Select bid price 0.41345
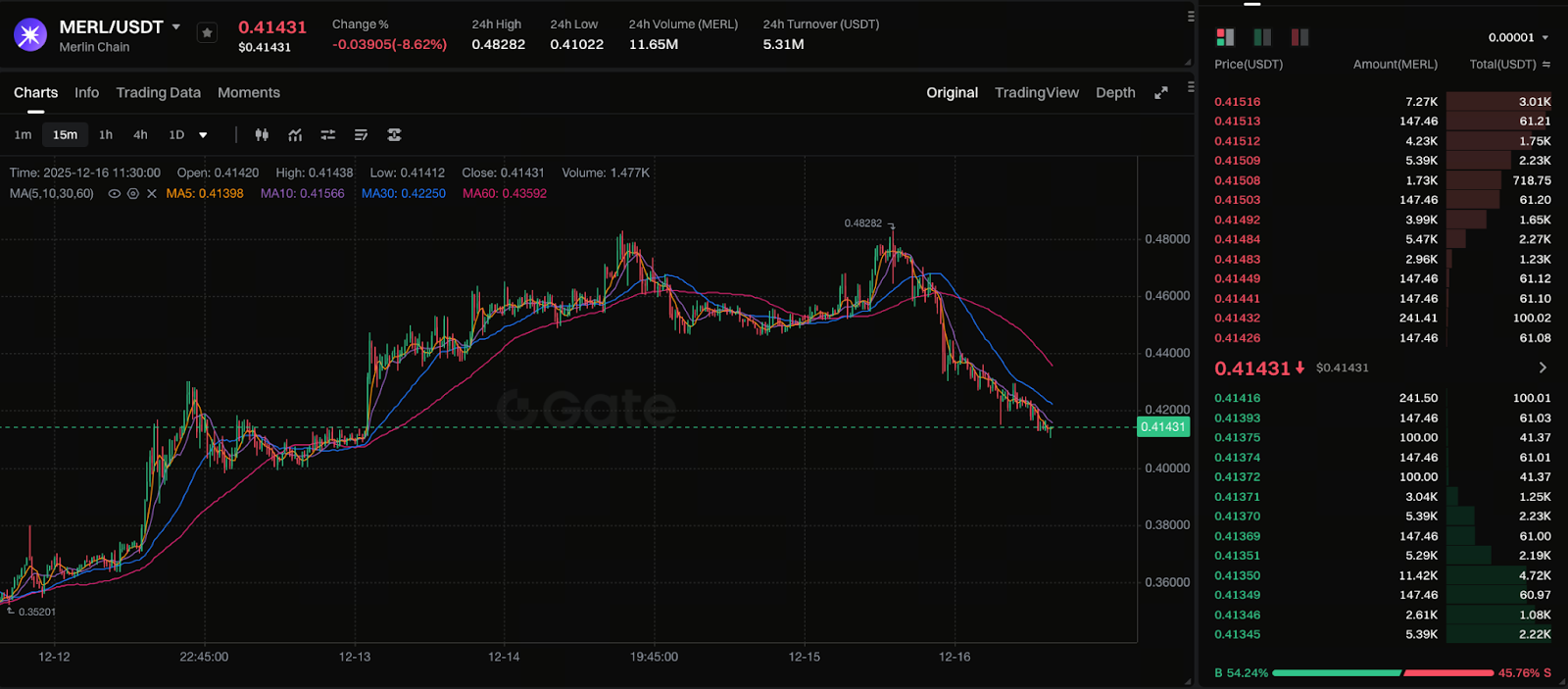 pyautogui.click(x=1238, y=635)
